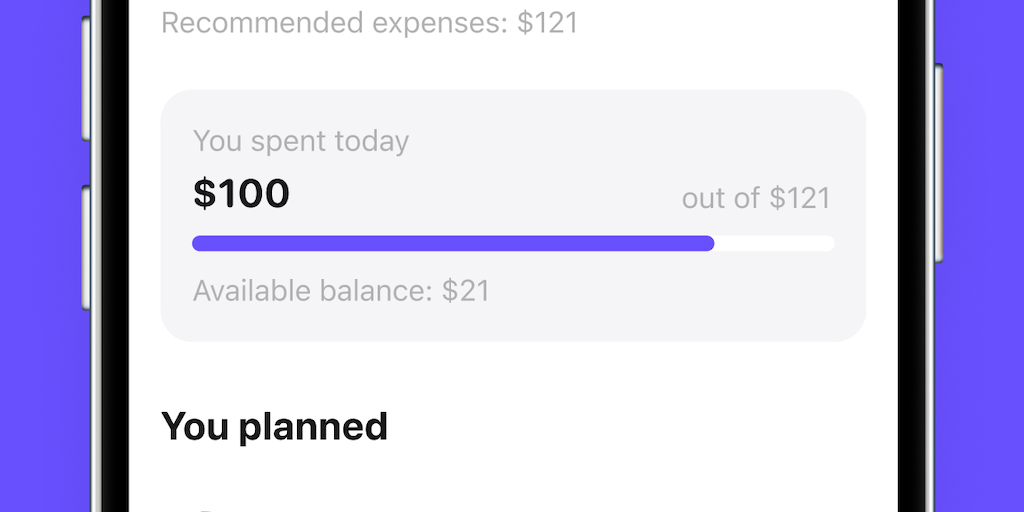1024x512 pixels.
Task: Click the $121 value in Recommended expenses
Action: point(547,23)
